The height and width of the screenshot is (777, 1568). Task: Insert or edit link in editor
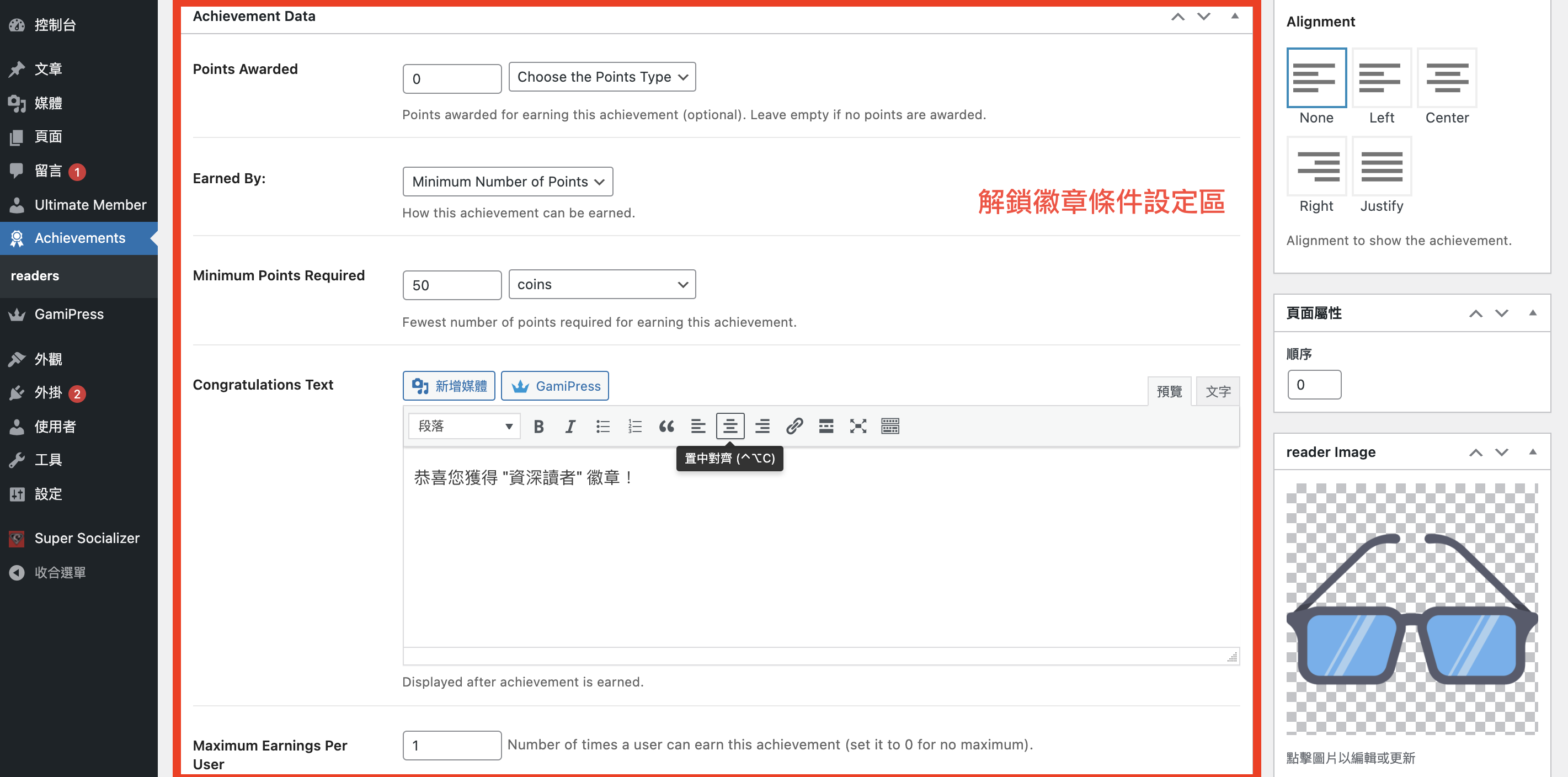[x=794, y=426]
